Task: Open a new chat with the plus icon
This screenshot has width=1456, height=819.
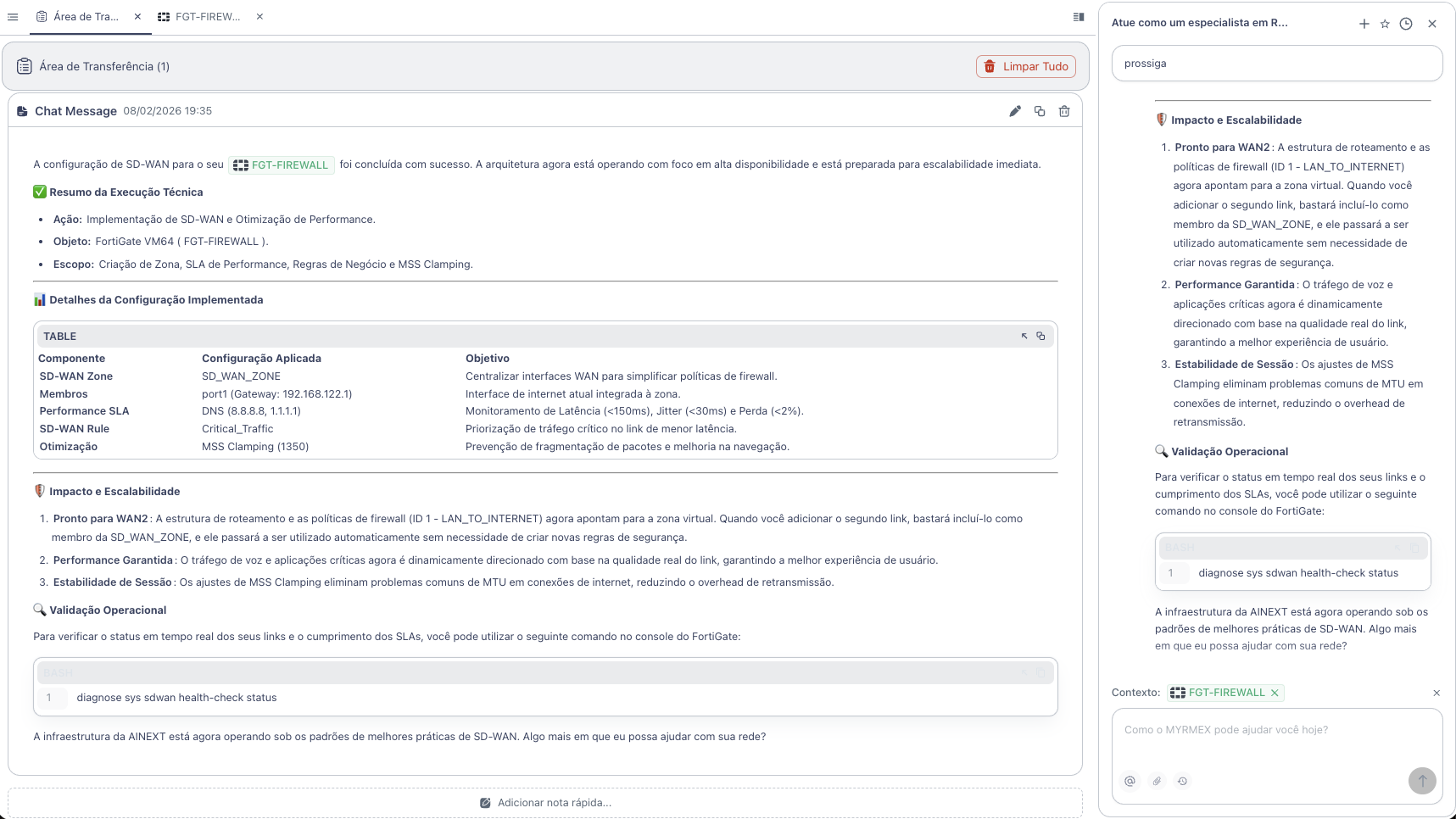Action: pyautogui.click(x=1364, y=24)
